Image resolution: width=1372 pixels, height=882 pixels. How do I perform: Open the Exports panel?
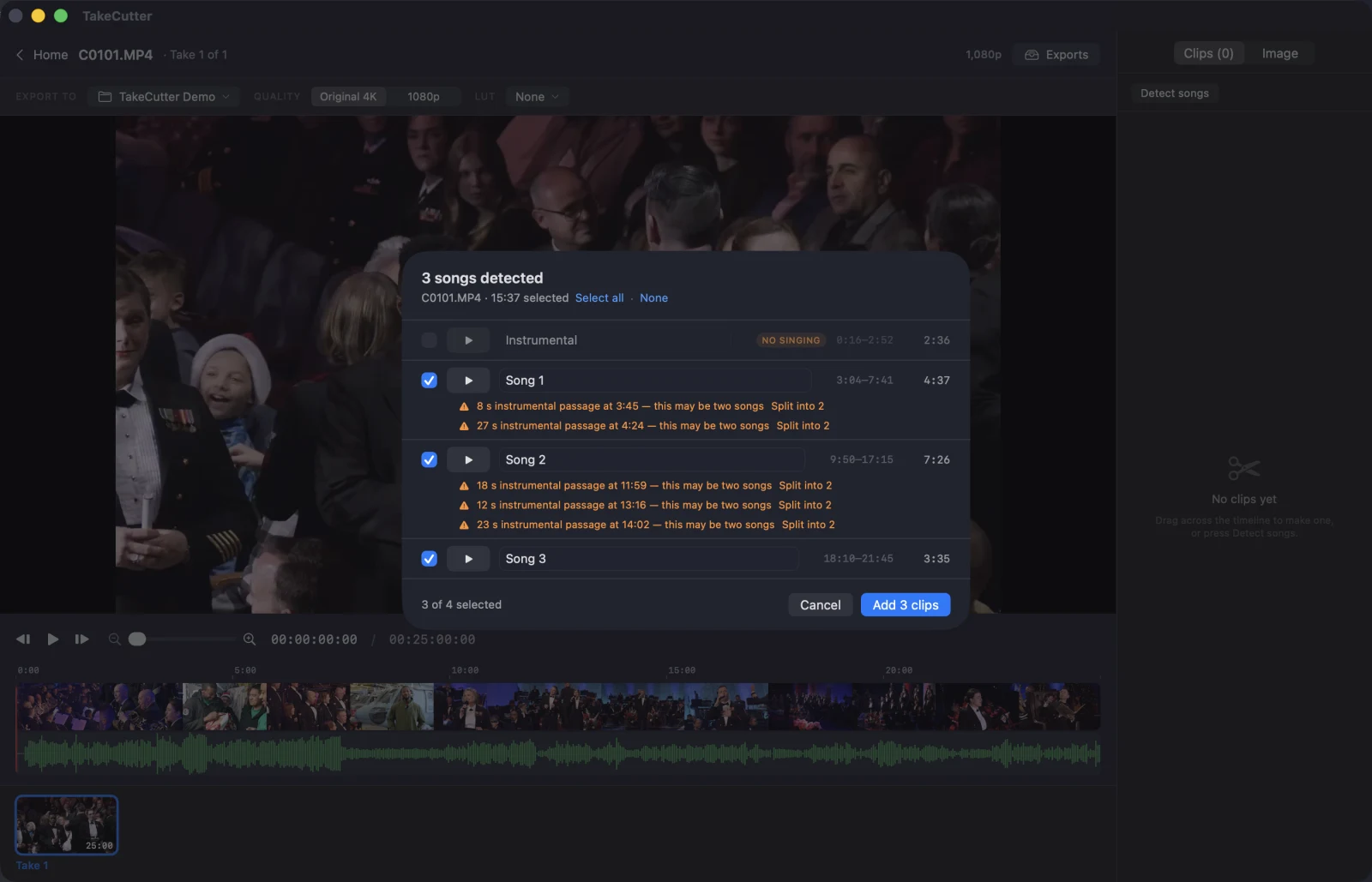point(1056,55)
